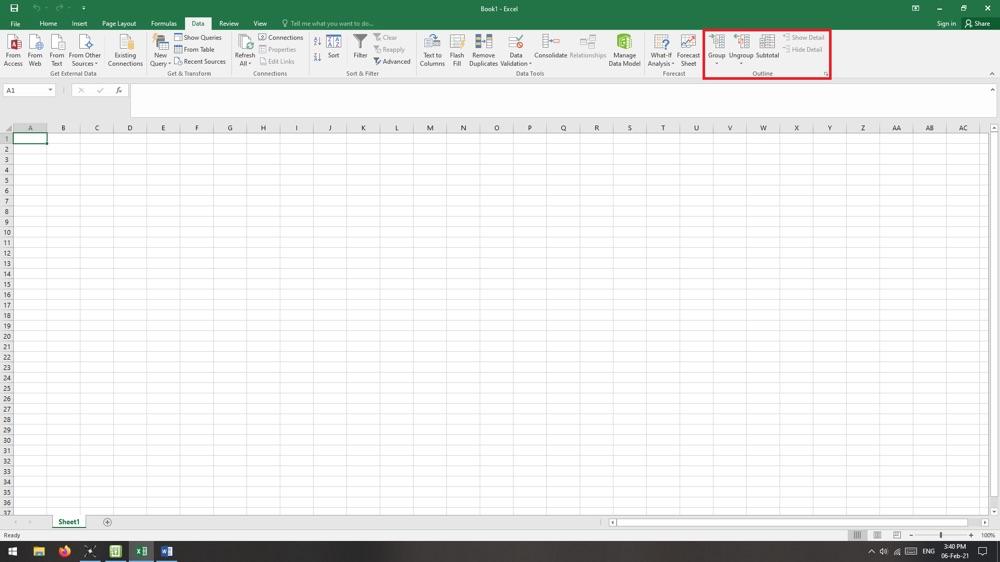This screenshot has width=1000, height=562.
Task: Toggle the Filter funnel icon
Action: [360, 46]
